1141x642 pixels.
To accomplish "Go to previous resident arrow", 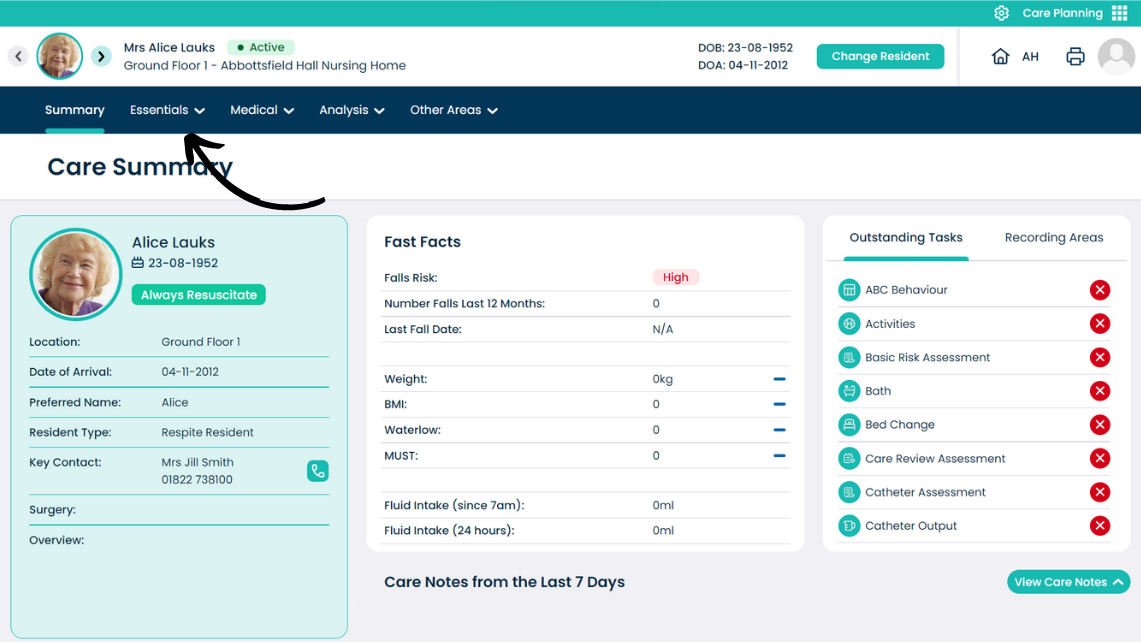I will pos(18,56).
